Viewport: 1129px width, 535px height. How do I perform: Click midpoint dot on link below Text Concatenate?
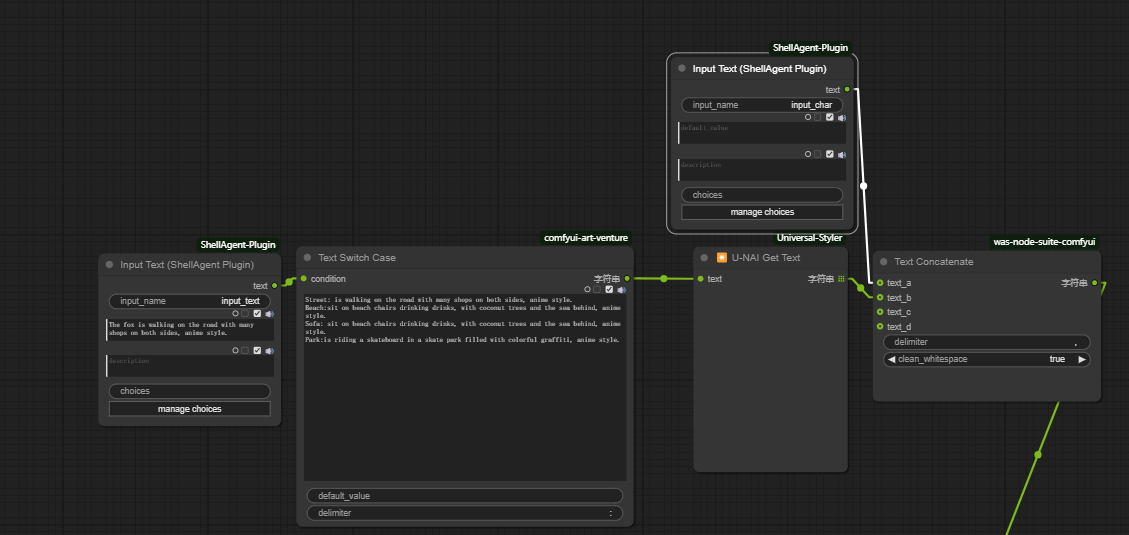click(x=1038, y=454)
